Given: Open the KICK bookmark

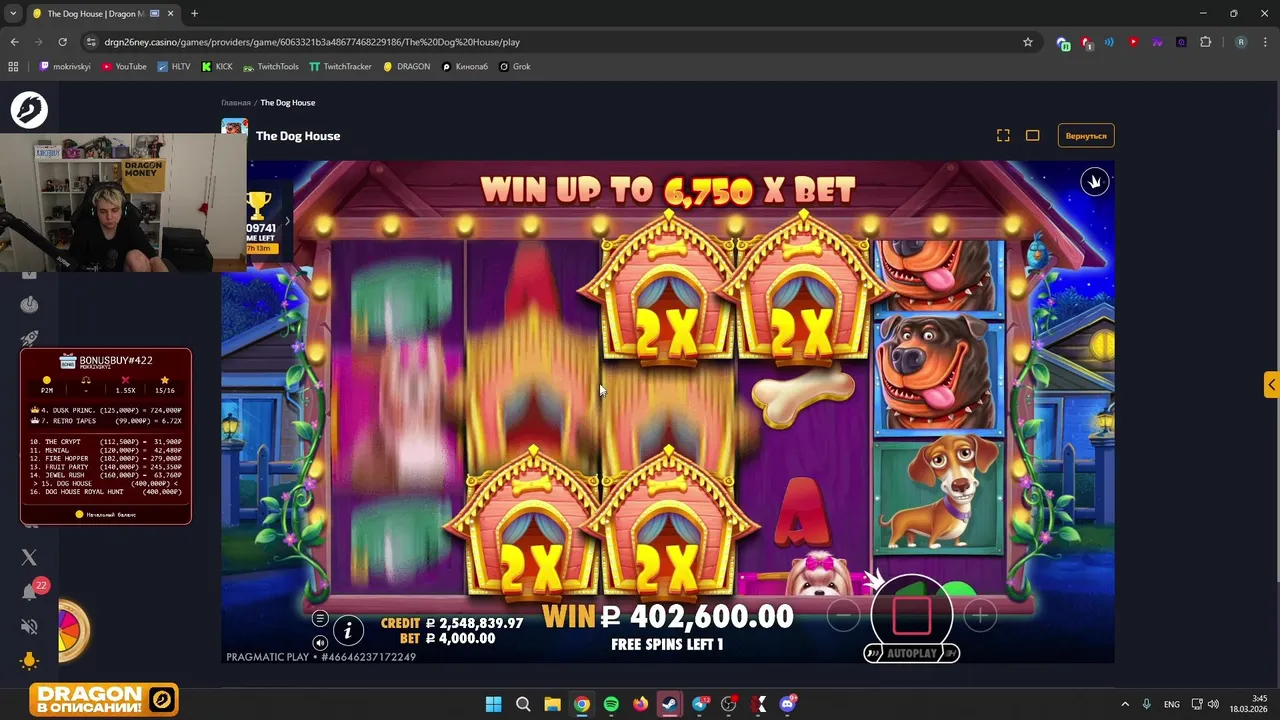Looking at the screenshot, I should tap(217, 66).
